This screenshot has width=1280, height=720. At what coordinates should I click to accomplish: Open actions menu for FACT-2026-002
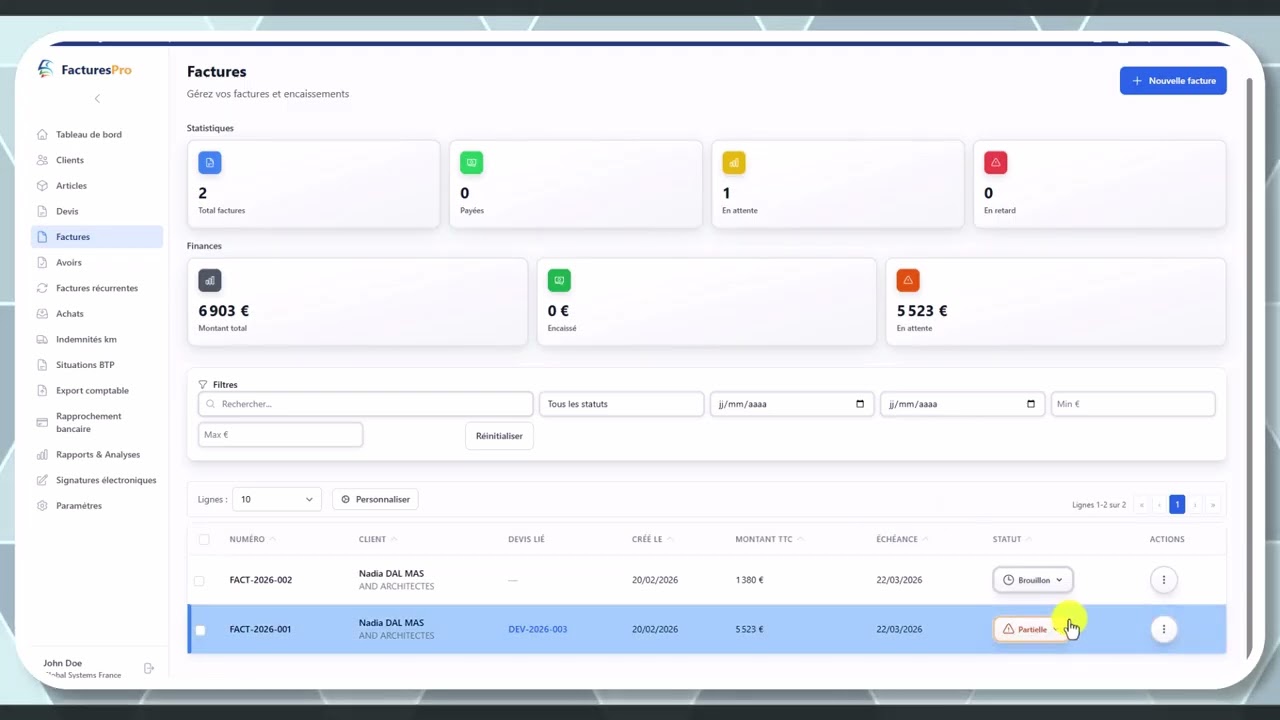(x=1163, y=580)
